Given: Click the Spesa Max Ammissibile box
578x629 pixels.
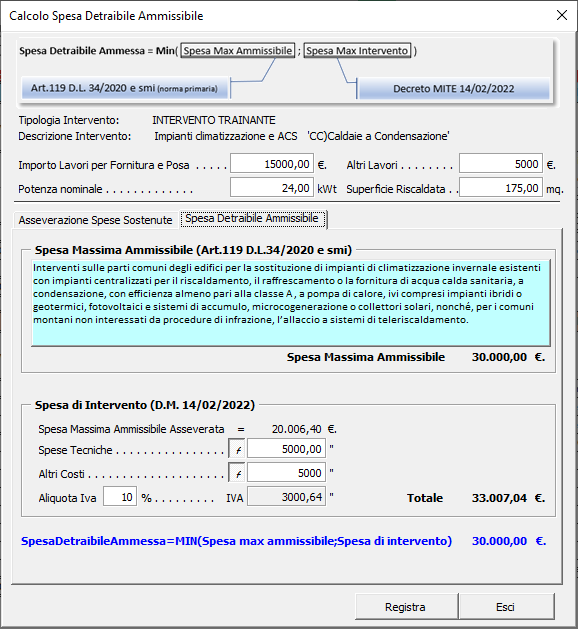Looking at the screenshot, I should tap(238, 51).
